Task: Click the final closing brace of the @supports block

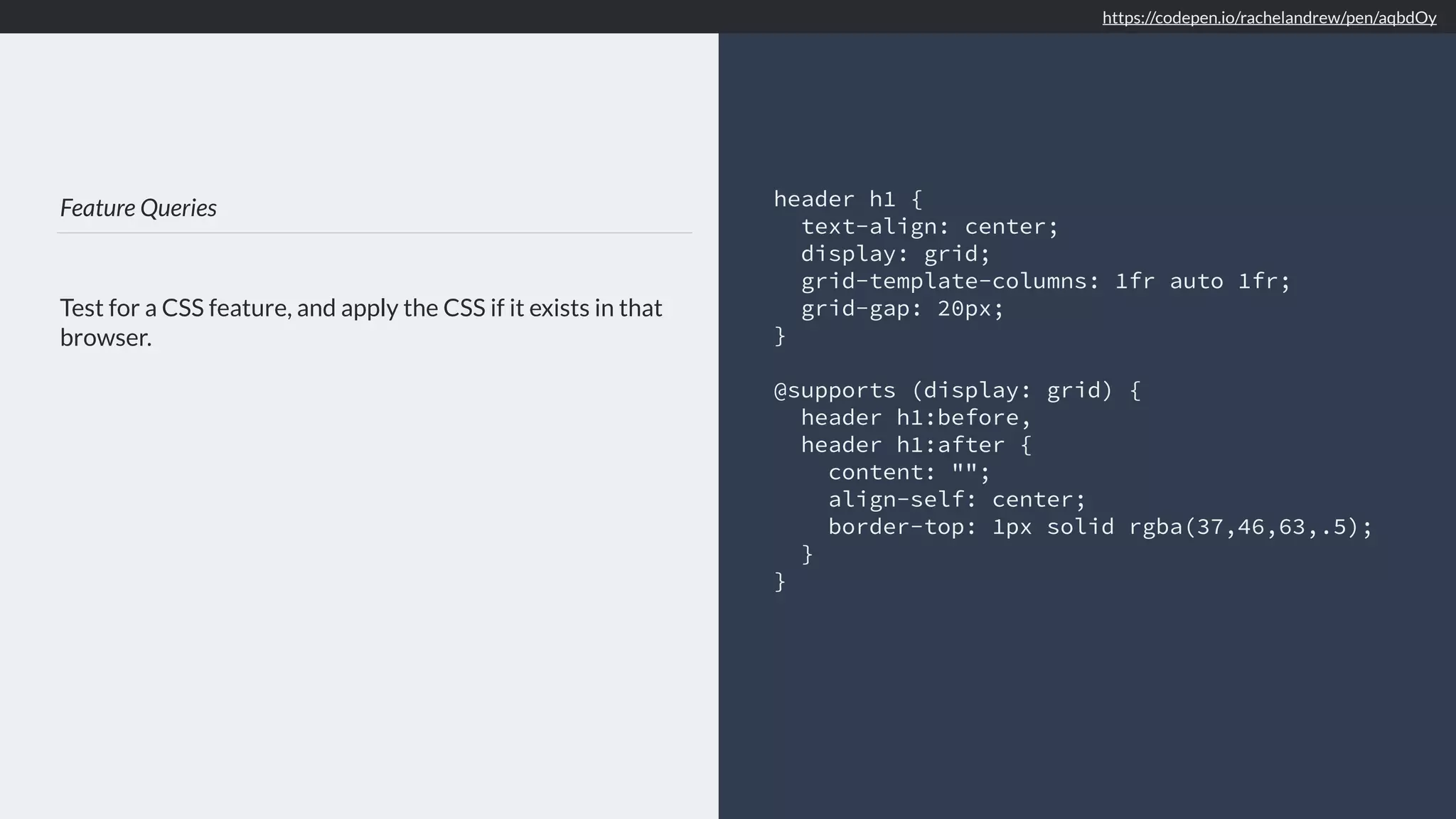Action: click(x=780, y=582)
